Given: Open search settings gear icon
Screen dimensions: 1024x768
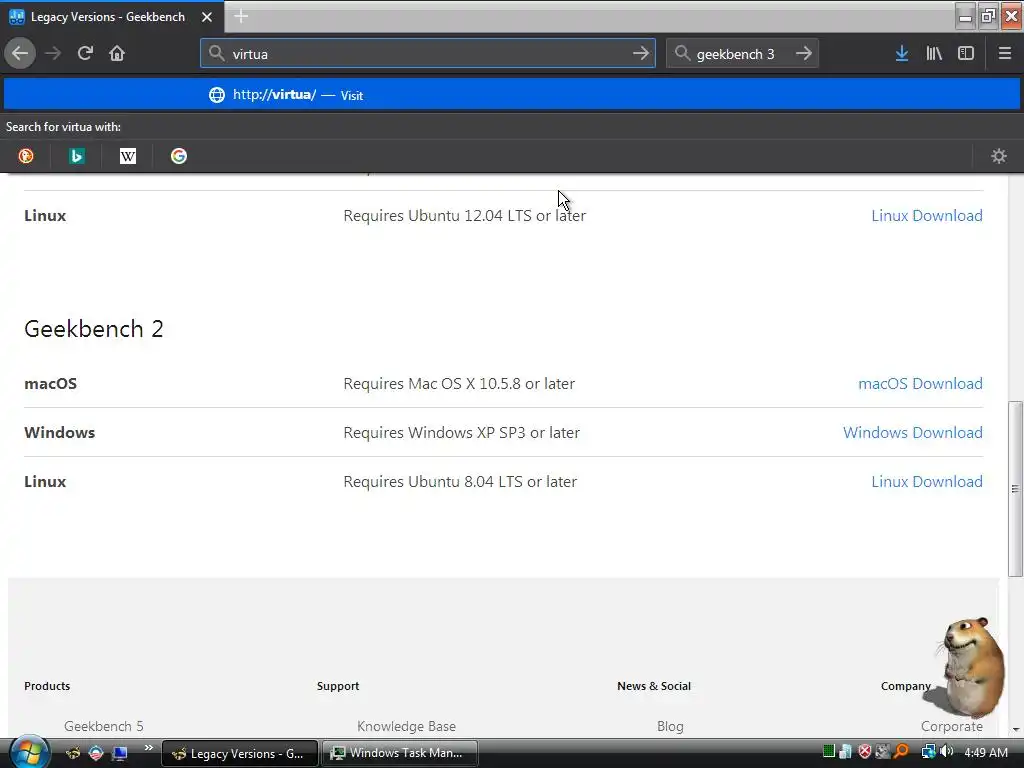Looking at the screenshot, I should tap(999, 156).
